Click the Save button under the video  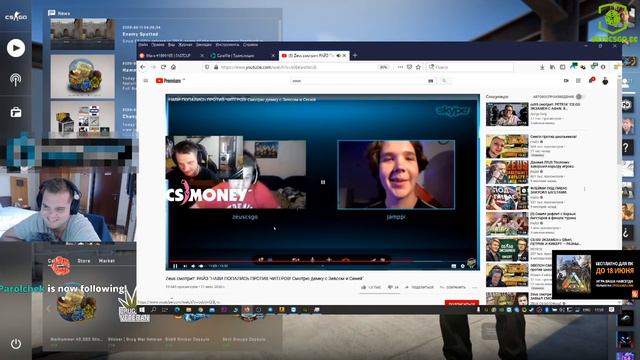(453, 287)
